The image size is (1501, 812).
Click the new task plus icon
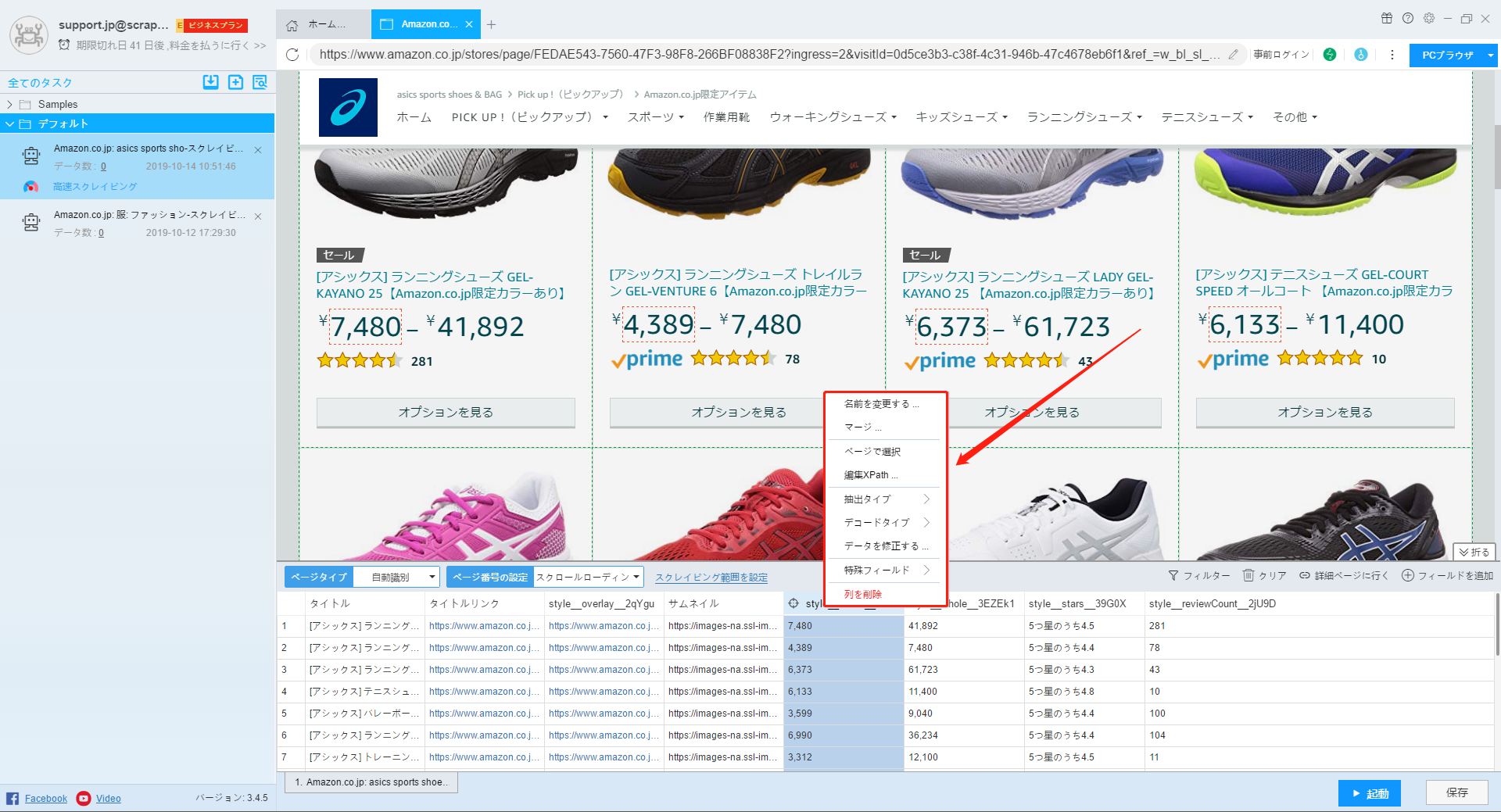coord(235,82)
